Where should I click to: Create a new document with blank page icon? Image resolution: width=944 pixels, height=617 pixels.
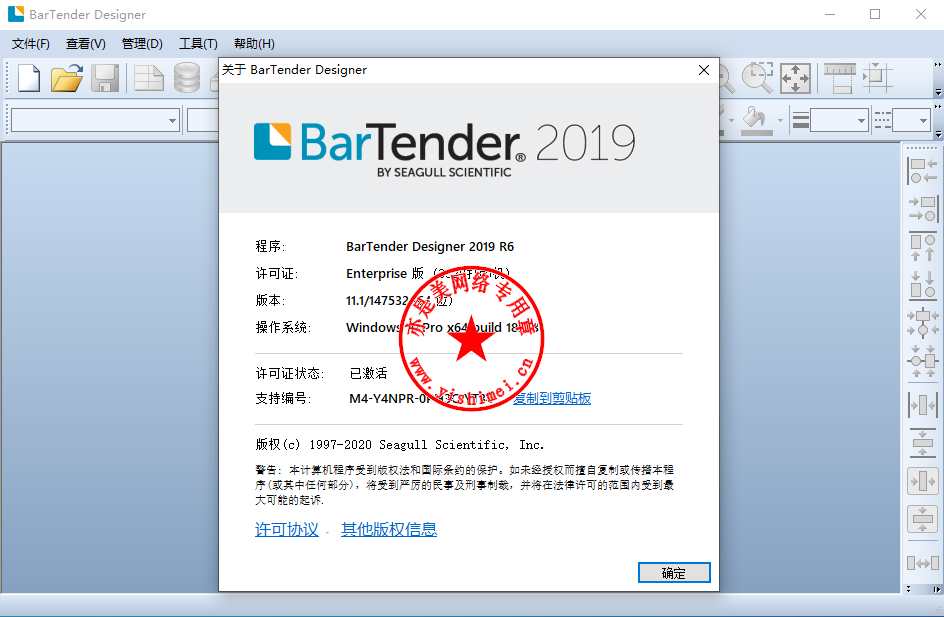pyautogui.click(x=29, y=78)
